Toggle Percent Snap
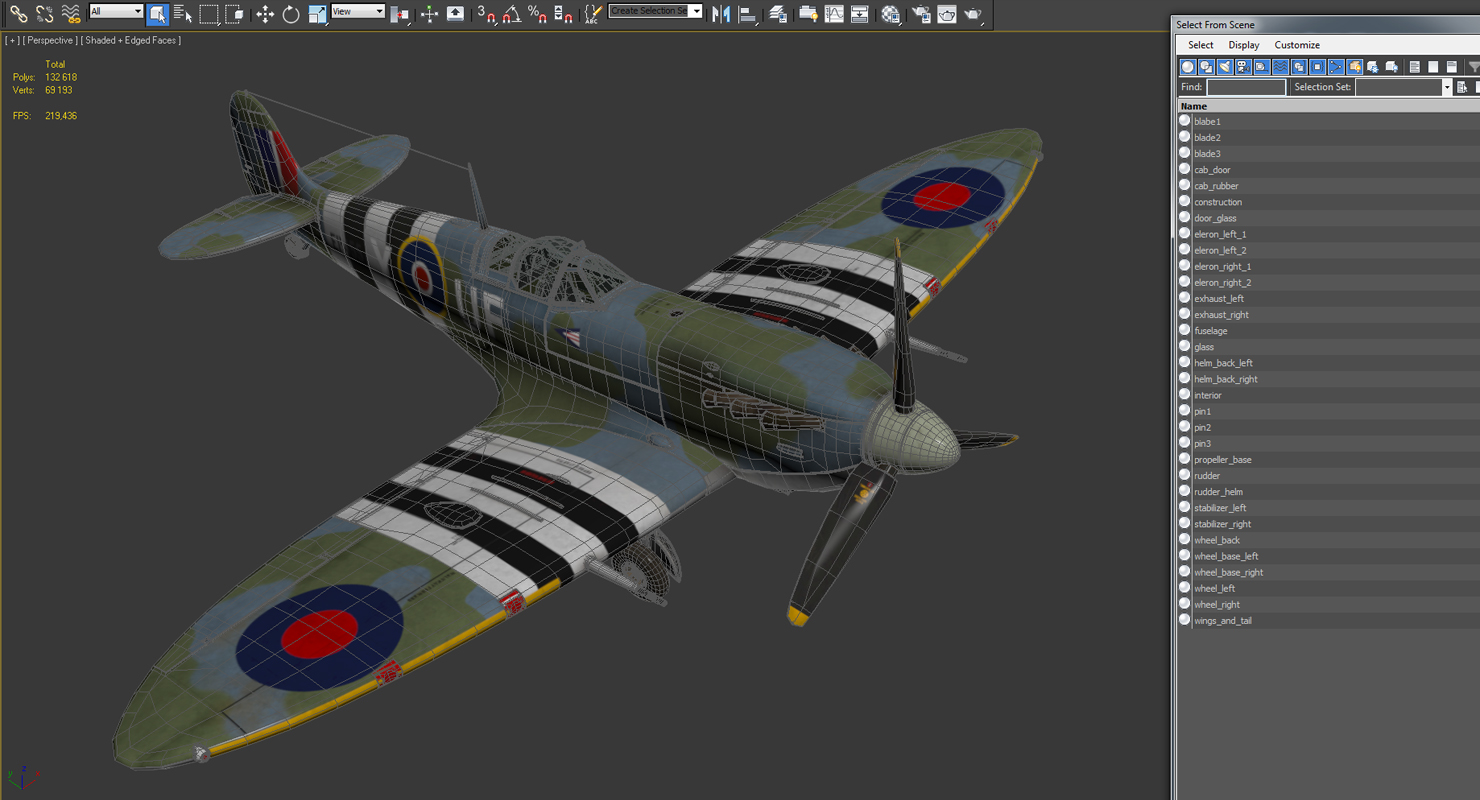 pyautogui.click(x=538, y=14)
